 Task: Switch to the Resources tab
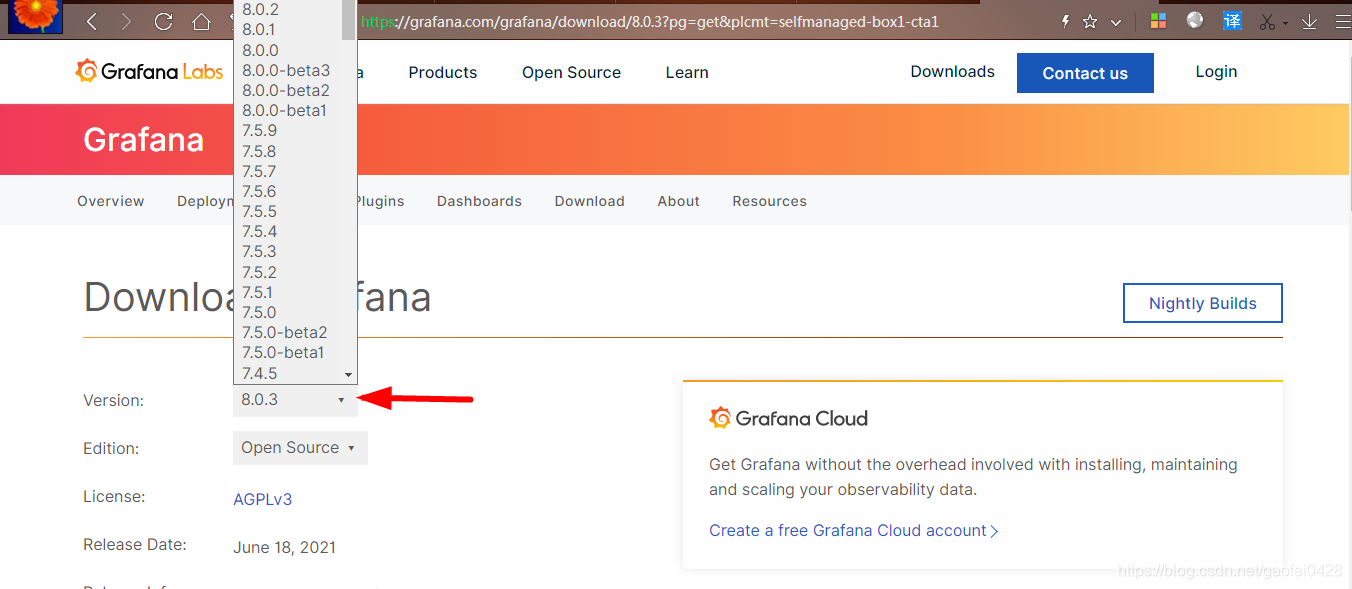tap(769, 201)
